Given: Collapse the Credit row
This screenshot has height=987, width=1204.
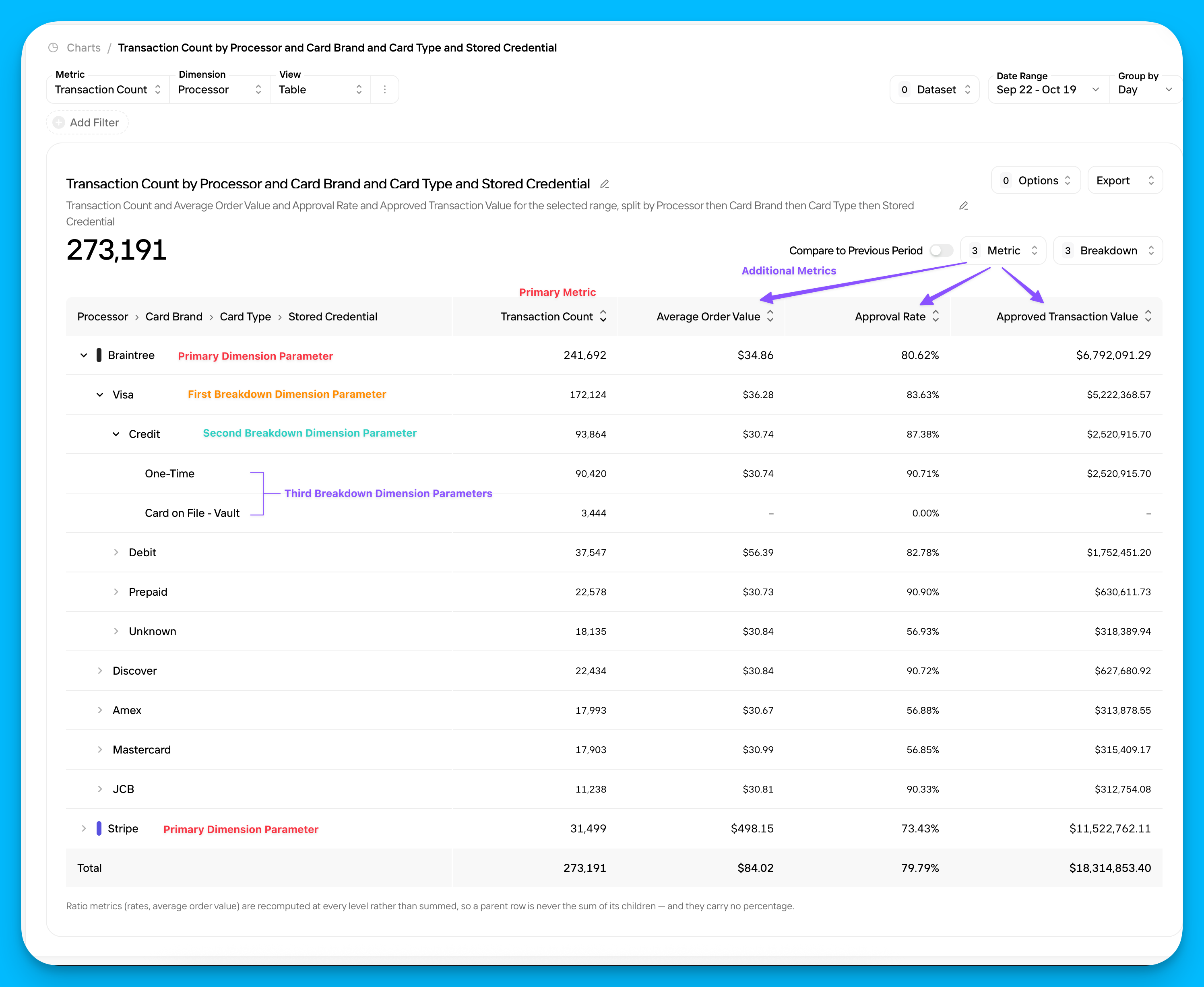Looking at the screenshot, I should point(116,434).
